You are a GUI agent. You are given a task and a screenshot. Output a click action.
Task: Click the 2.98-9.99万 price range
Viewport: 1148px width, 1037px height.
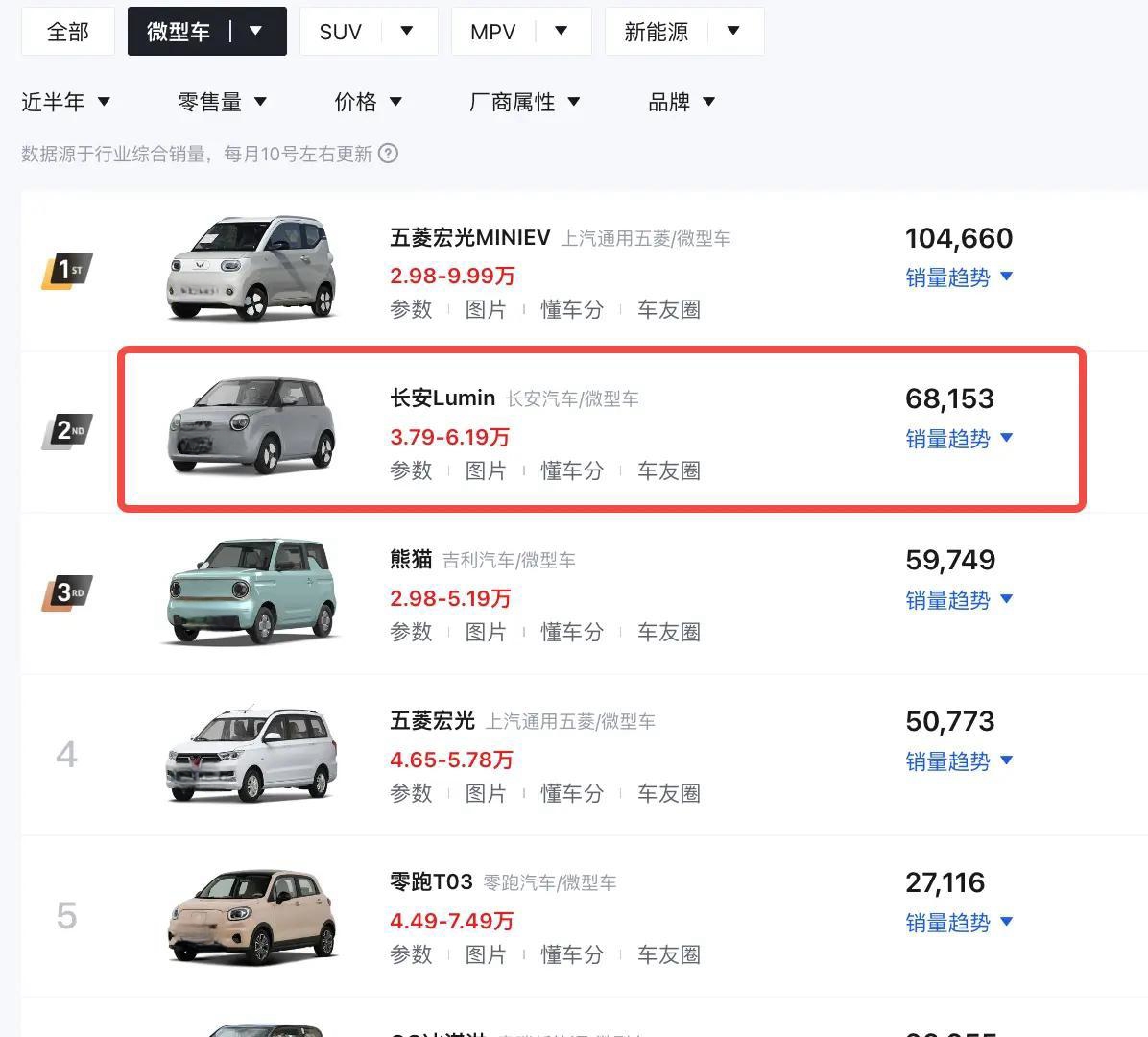pos(452,277)
